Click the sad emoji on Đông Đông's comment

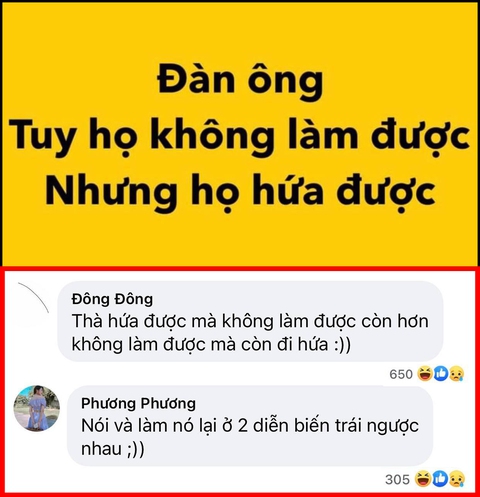pos(456,374)
